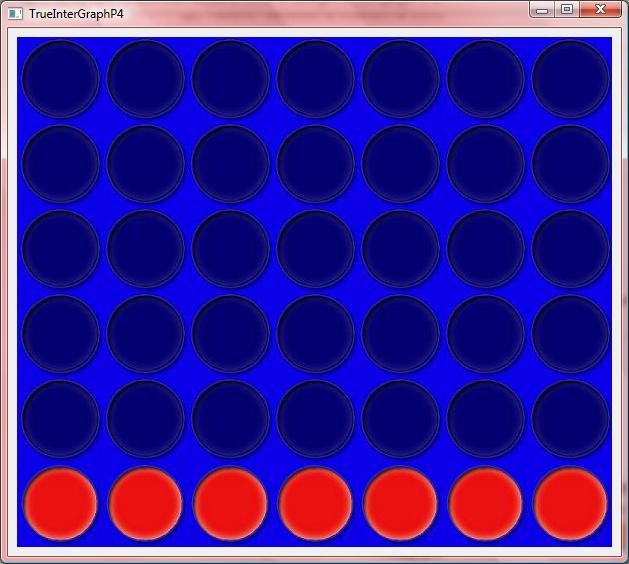
Task: Click fourth-row empty slot in sixth column
Action: pyautogui.click(x=486, y=334)
